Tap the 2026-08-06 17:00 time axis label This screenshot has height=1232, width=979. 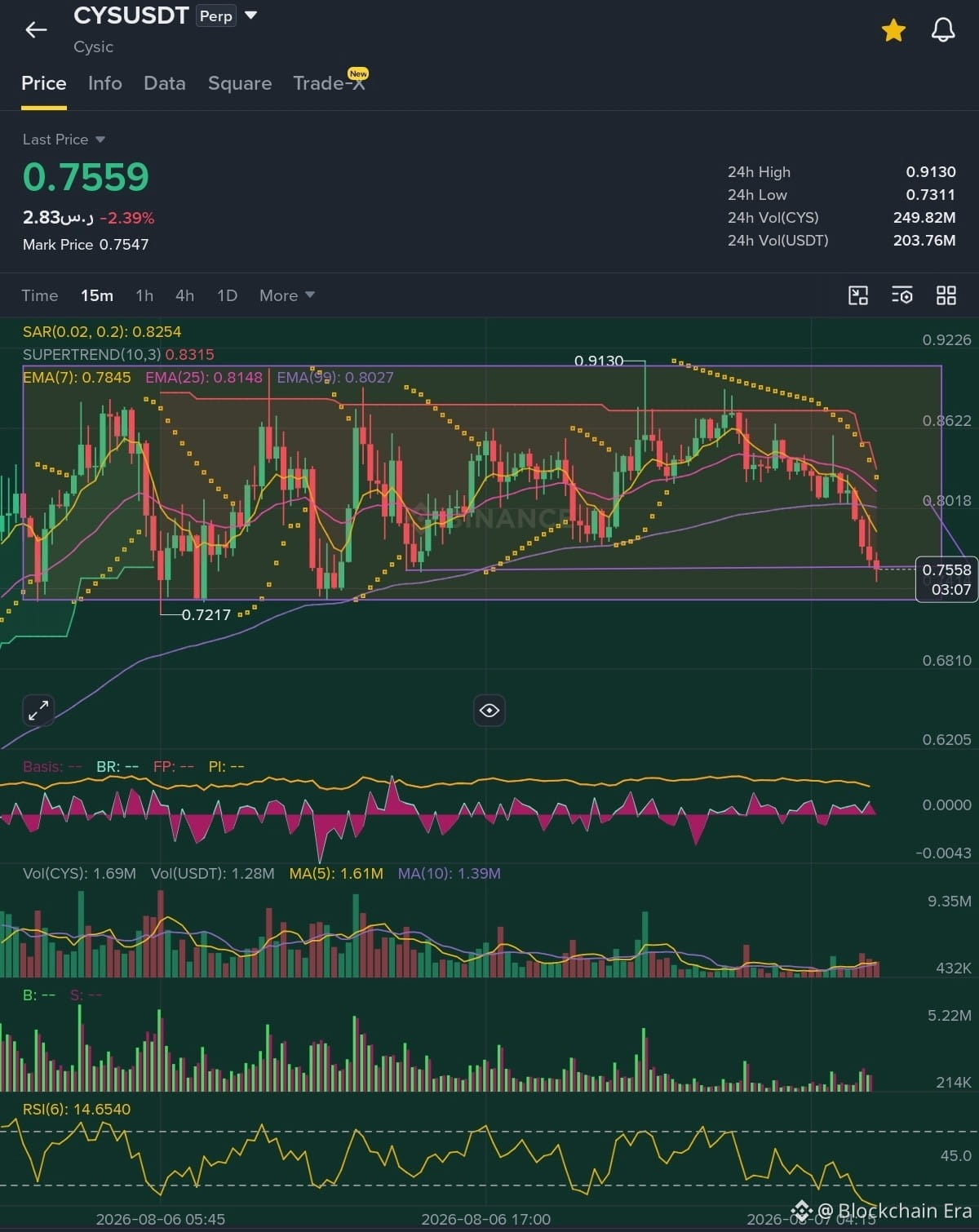pos(486,1219)
